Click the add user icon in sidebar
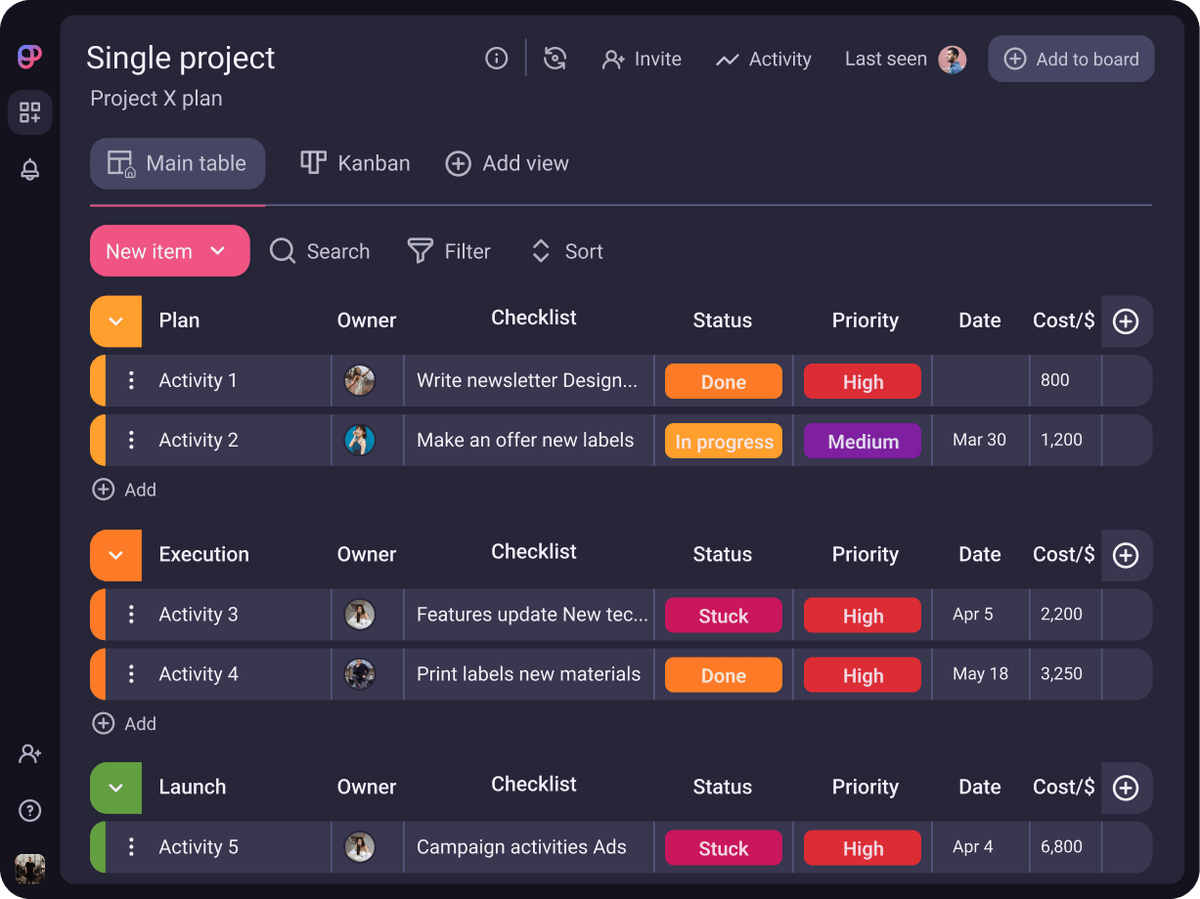 click(30, 754)
